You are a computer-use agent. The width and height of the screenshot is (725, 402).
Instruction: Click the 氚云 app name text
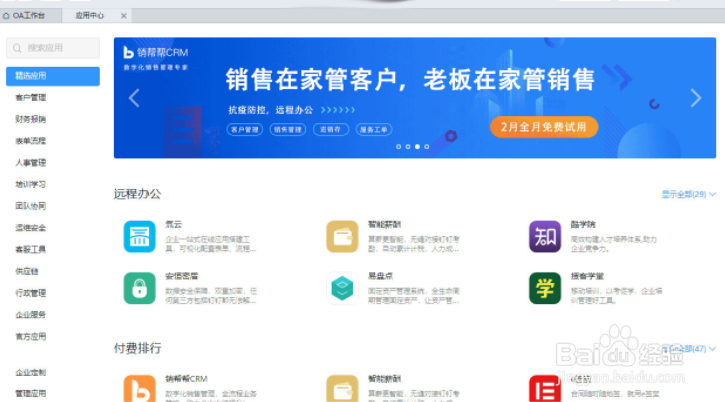click(x=173, y=225)
